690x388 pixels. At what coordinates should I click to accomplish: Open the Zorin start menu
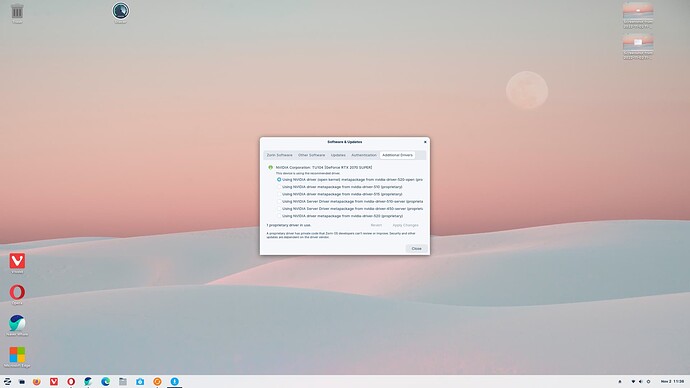[7, 381]
